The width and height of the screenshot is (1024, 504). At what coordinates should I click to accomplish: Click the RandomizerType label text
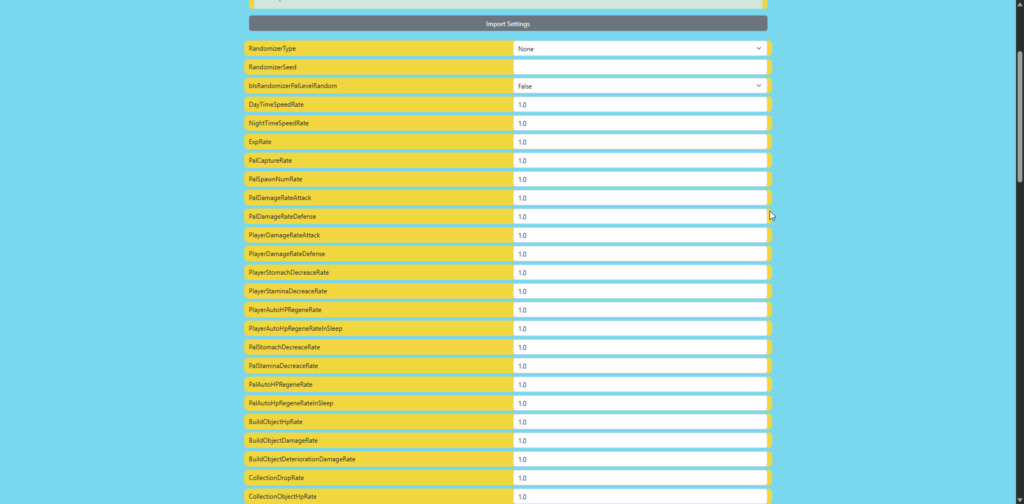click(272, 48)
